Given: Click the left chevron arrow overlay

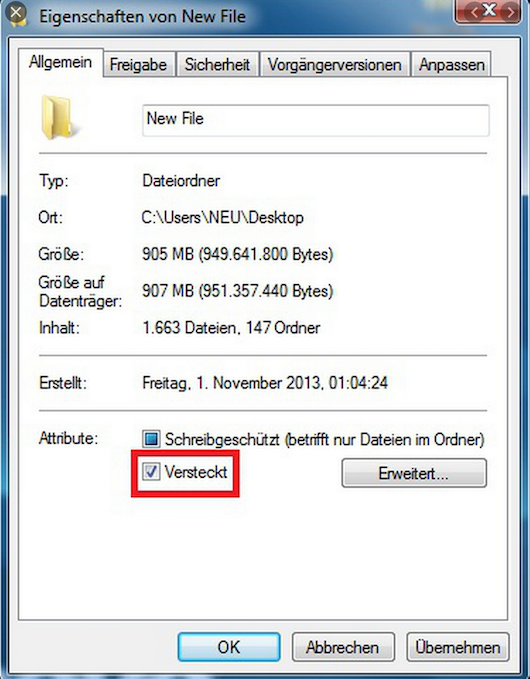Looking at the screenshot, I should [474, 12].
